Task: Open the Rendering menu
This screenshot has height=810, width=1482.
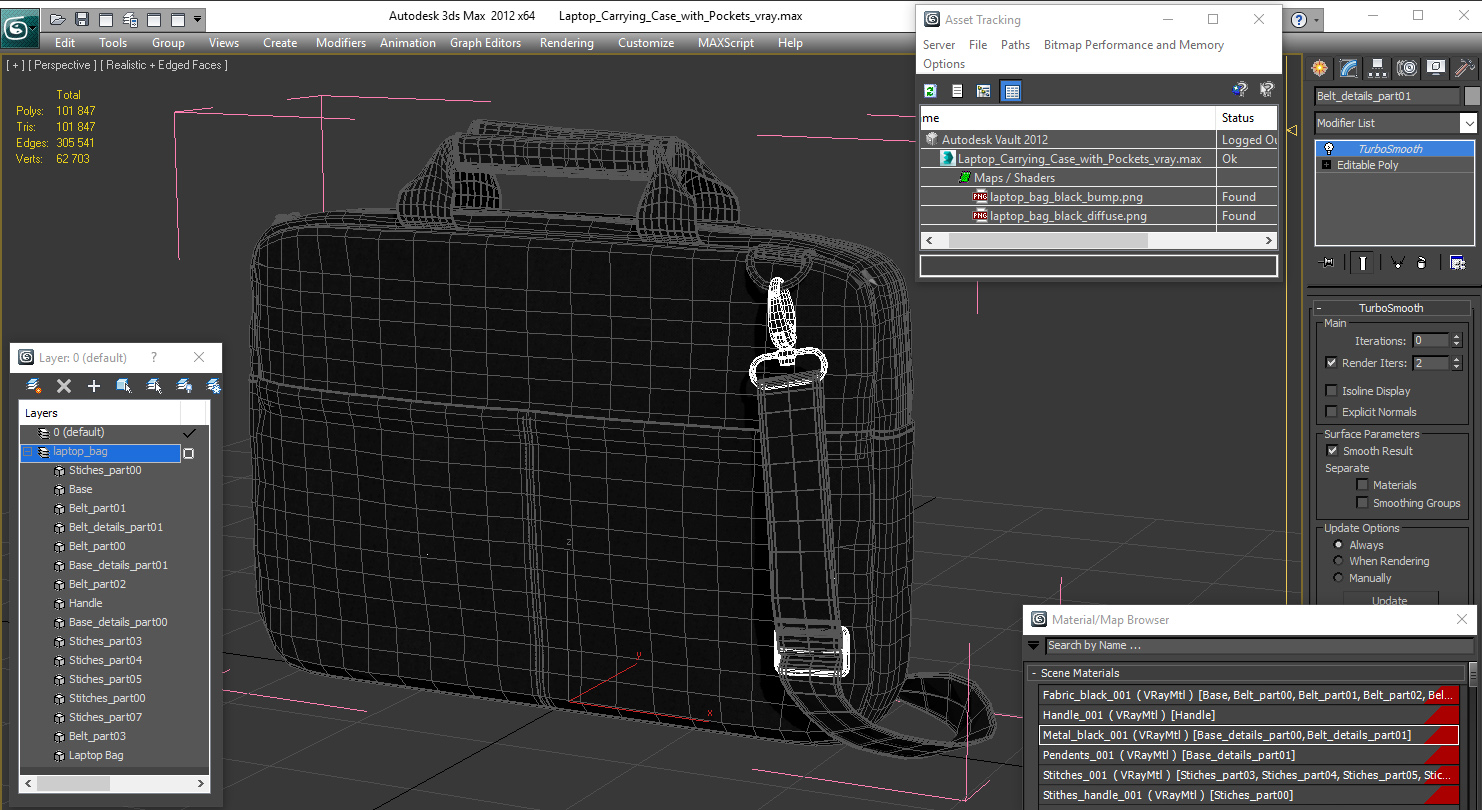Action: click(x=567, y=43)
